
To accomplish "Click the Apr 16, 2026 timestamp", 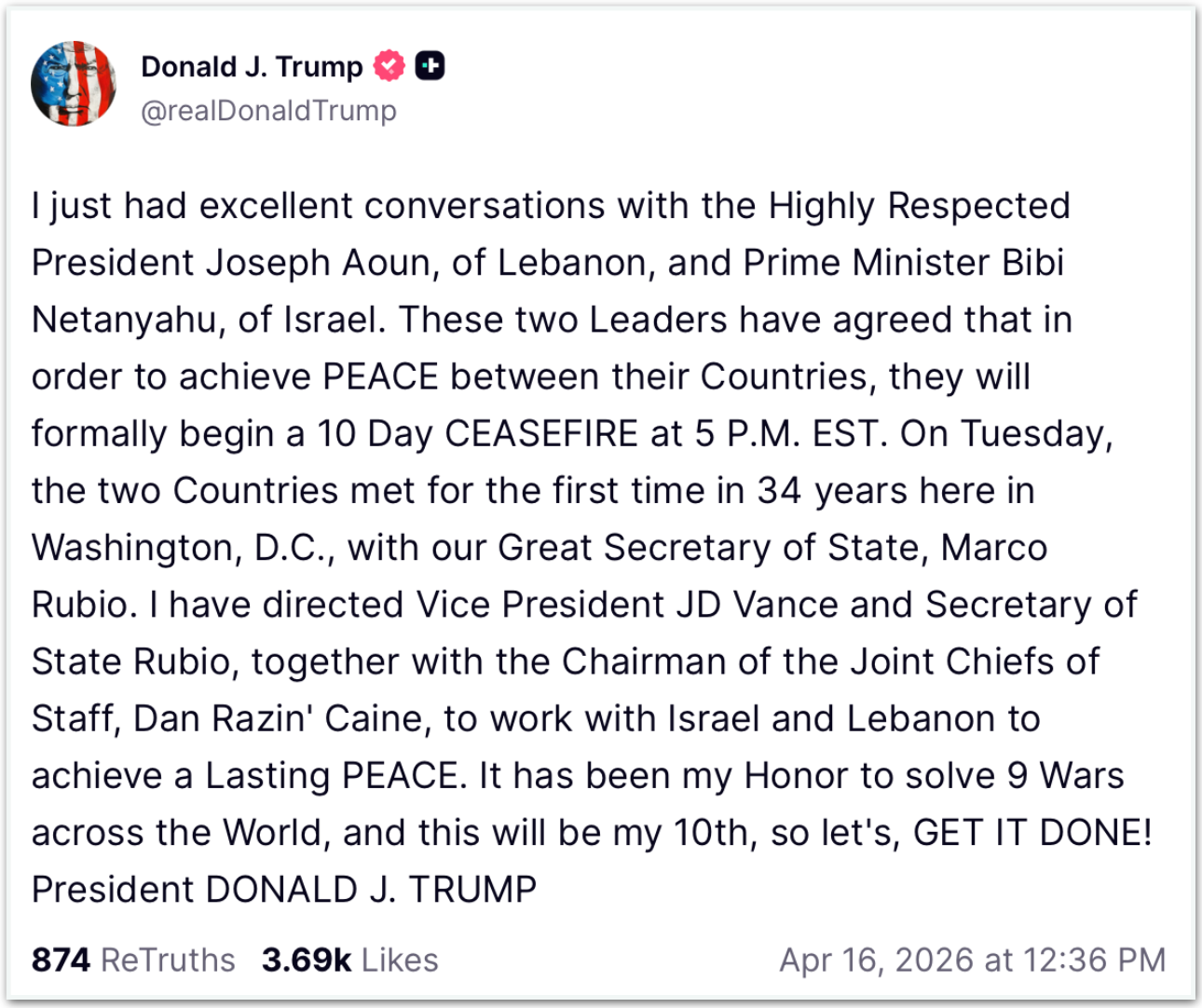I will click(x=972, y=960).
